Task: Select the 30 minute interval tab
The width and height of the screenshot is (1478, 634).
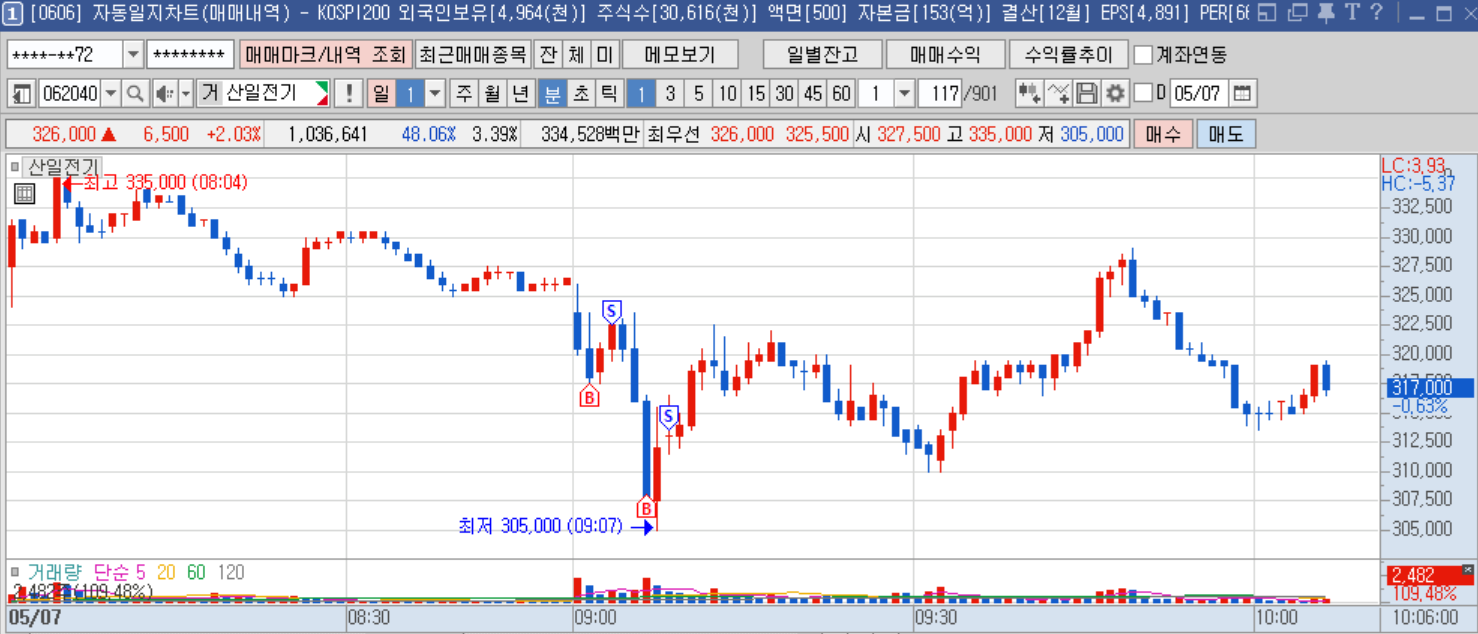Action: (784, 94)
